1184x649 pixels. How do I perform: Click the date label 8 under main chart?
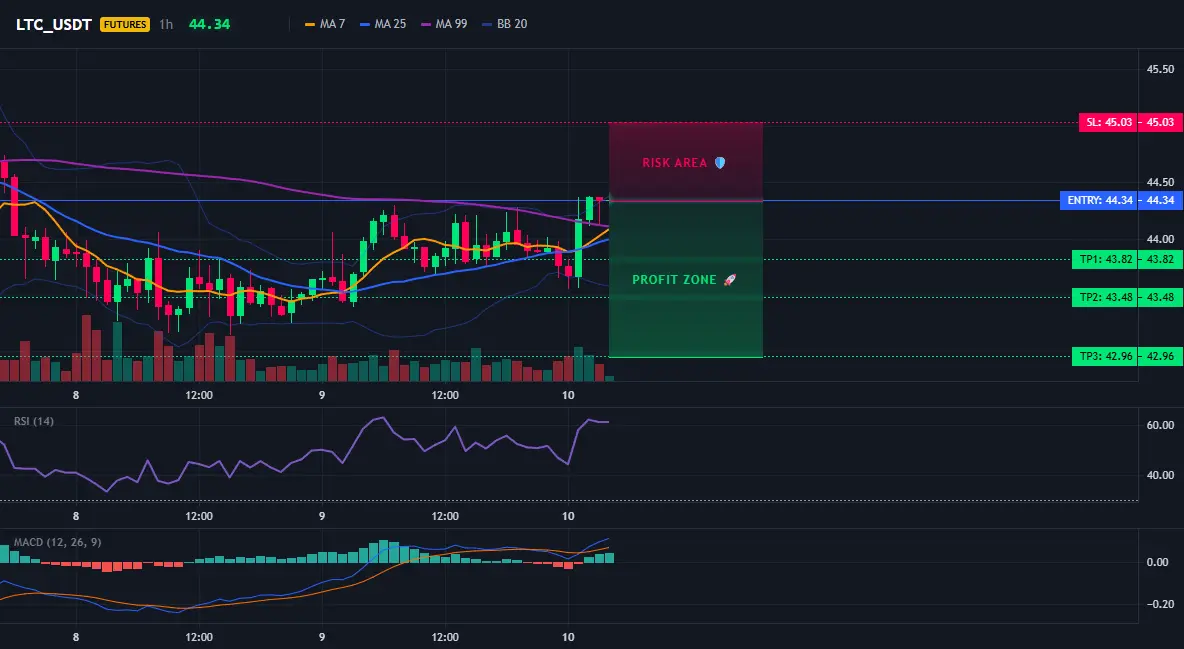click(x=76, y=395)
